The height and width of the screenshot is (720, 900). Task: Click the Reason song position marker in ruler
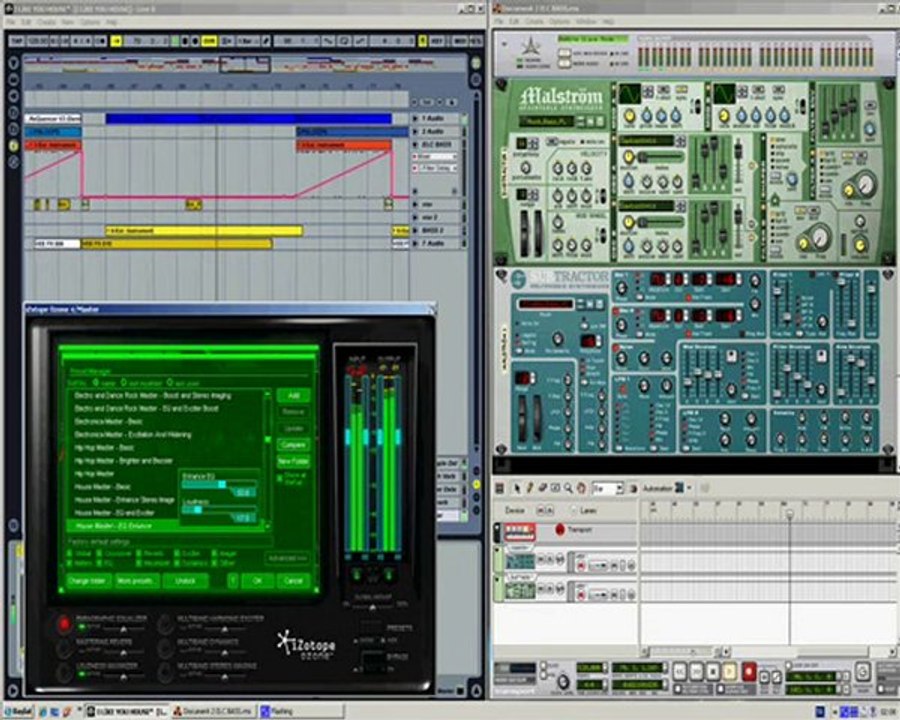click(790, 514)
